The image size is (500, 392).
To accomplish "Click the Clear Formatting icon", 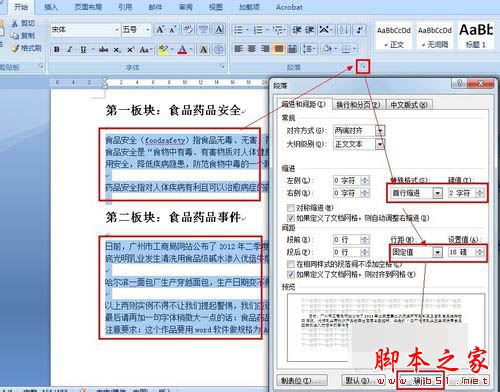I will point(188,30).
